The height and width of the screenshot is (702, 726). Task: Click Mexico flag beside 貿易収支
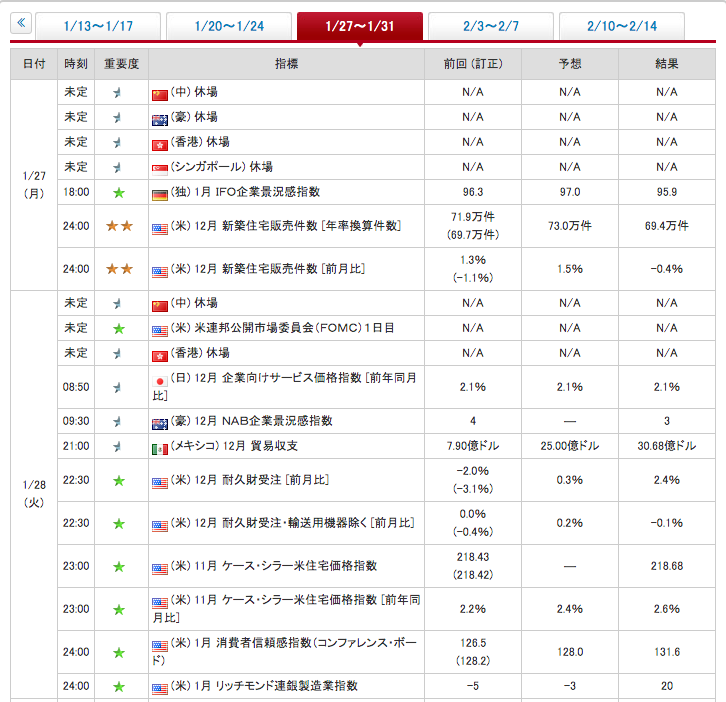[160, 449]
